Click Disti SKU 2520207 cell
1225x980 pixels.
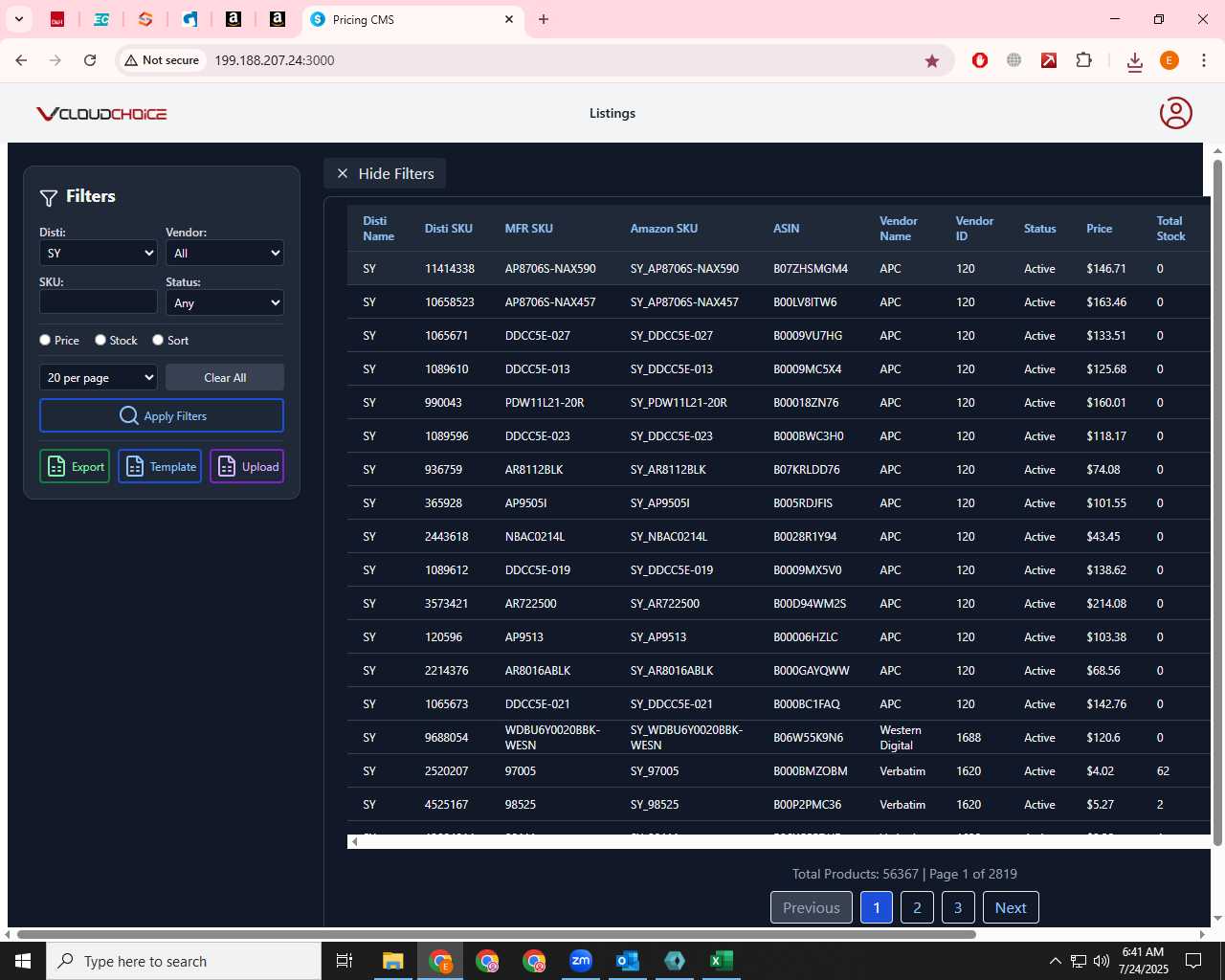[x=447, y=771]
